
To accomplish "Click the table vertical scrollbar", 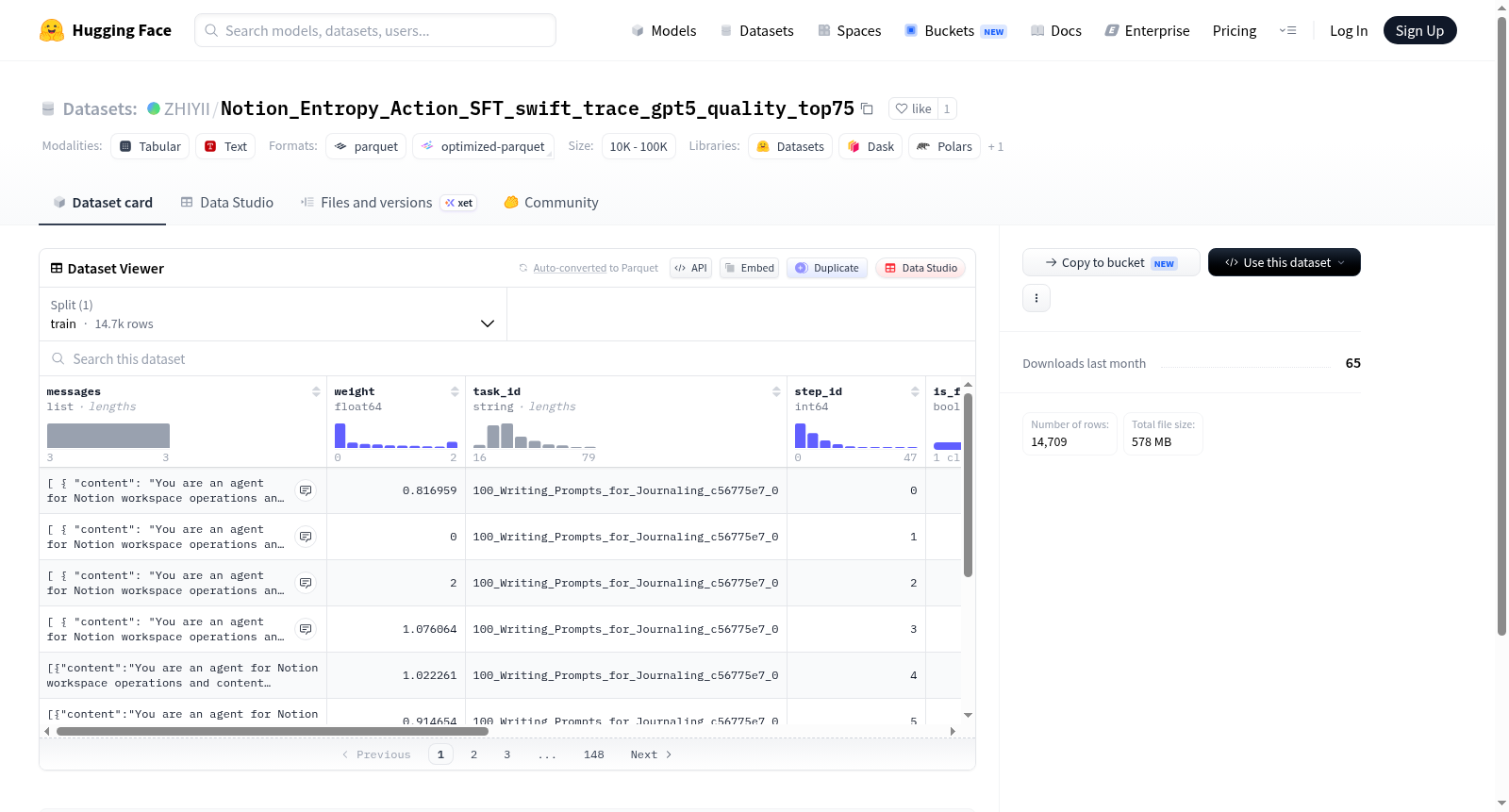I will click(968, 485).
